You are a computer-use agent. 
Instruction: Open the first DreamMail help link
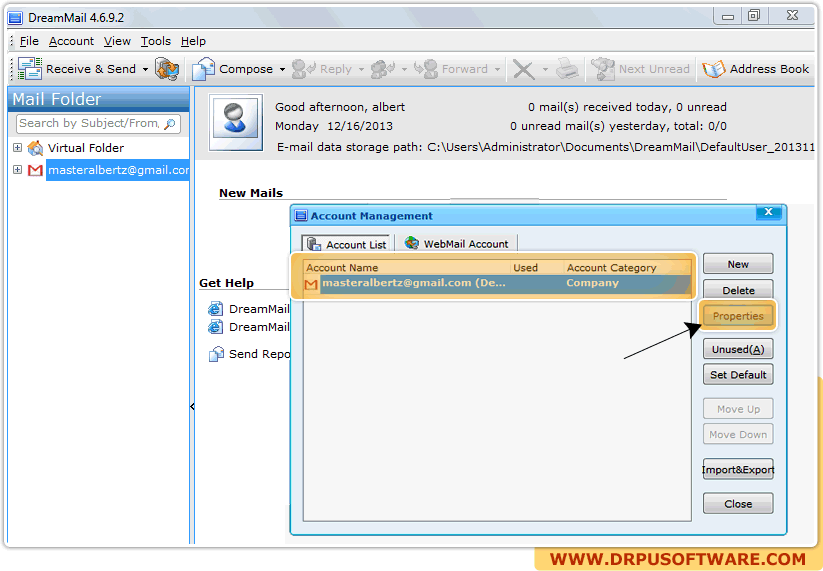pos(259,309)
